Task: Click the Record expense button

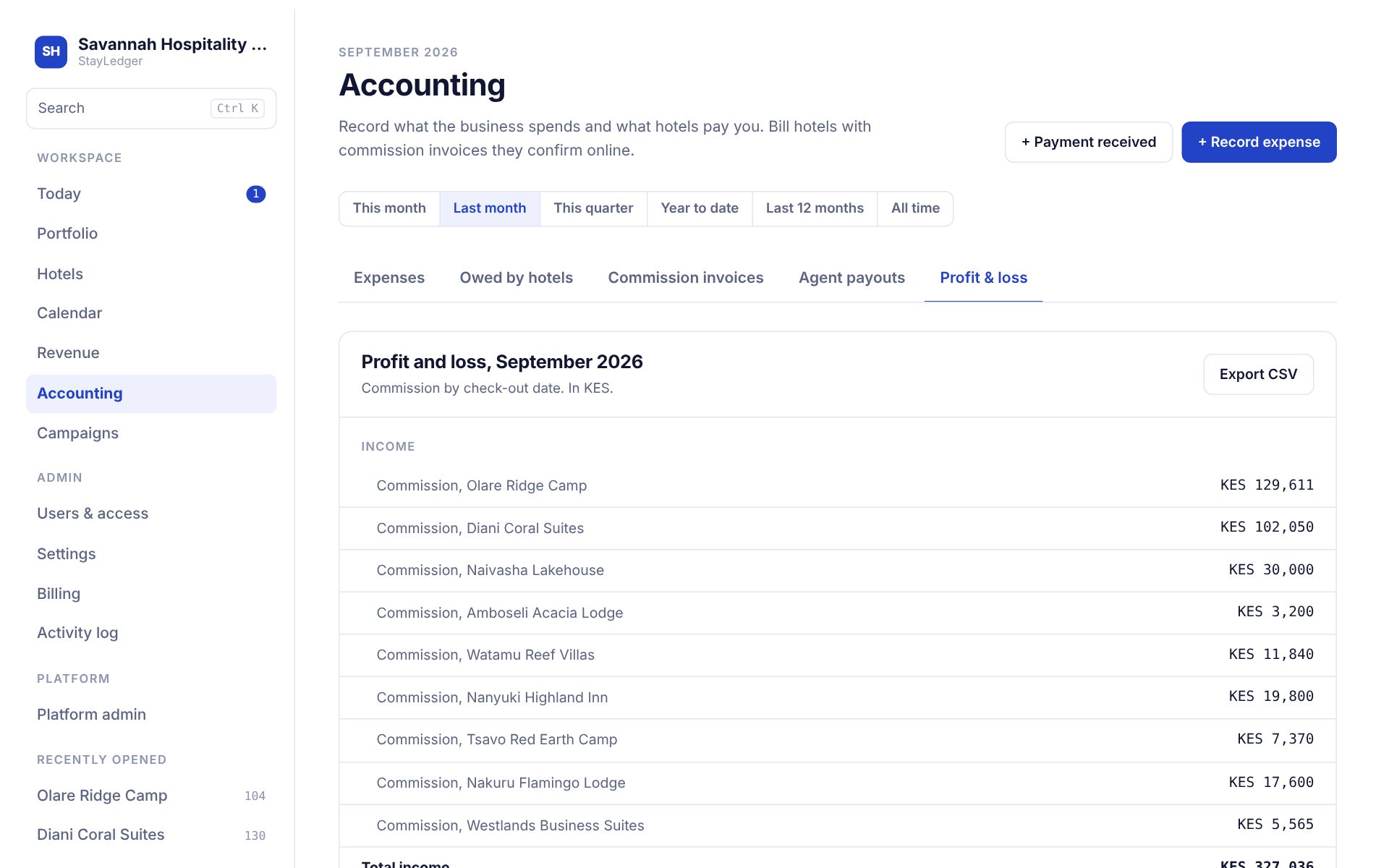Action: (x=1259, y=142)
